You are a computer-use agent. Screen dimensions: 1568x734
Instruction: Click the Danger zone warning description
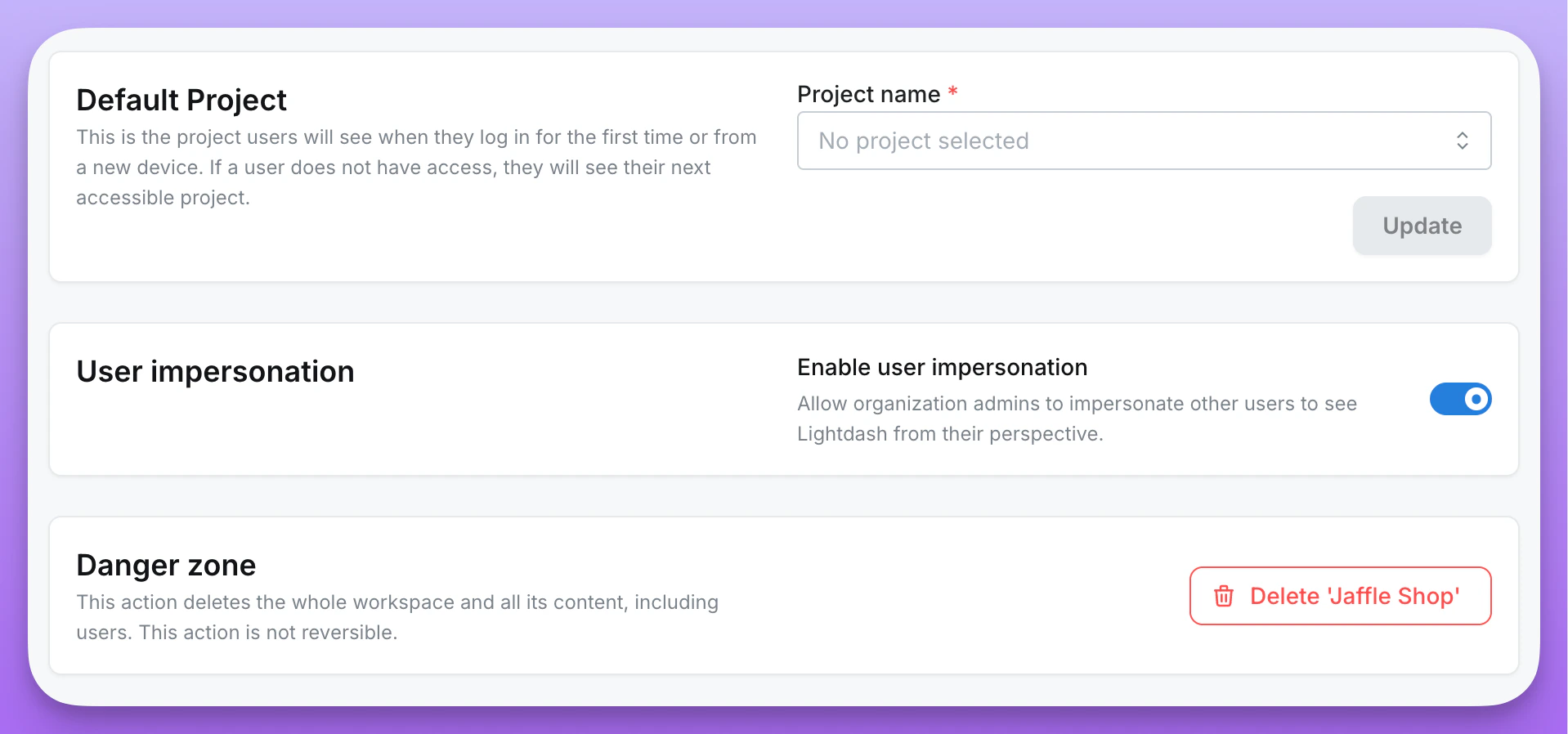point(397,616)
